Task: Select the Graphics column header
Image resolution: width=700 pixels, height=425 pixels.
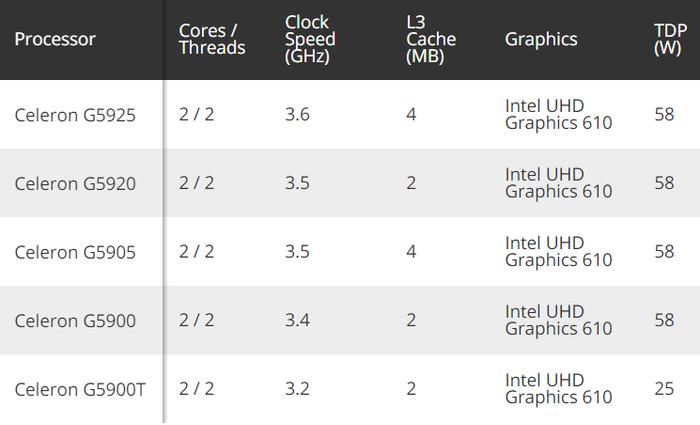Action: (541, 39)
